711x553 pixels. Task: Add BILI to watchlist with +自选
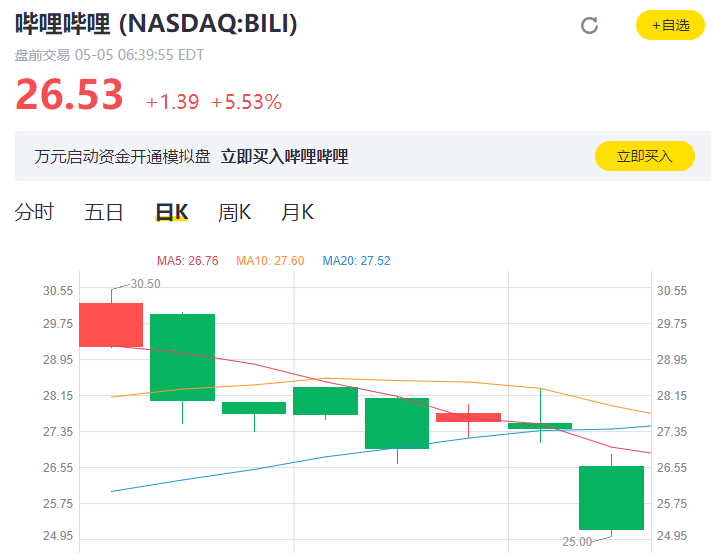pyautogui.click(x=670, y=25)
